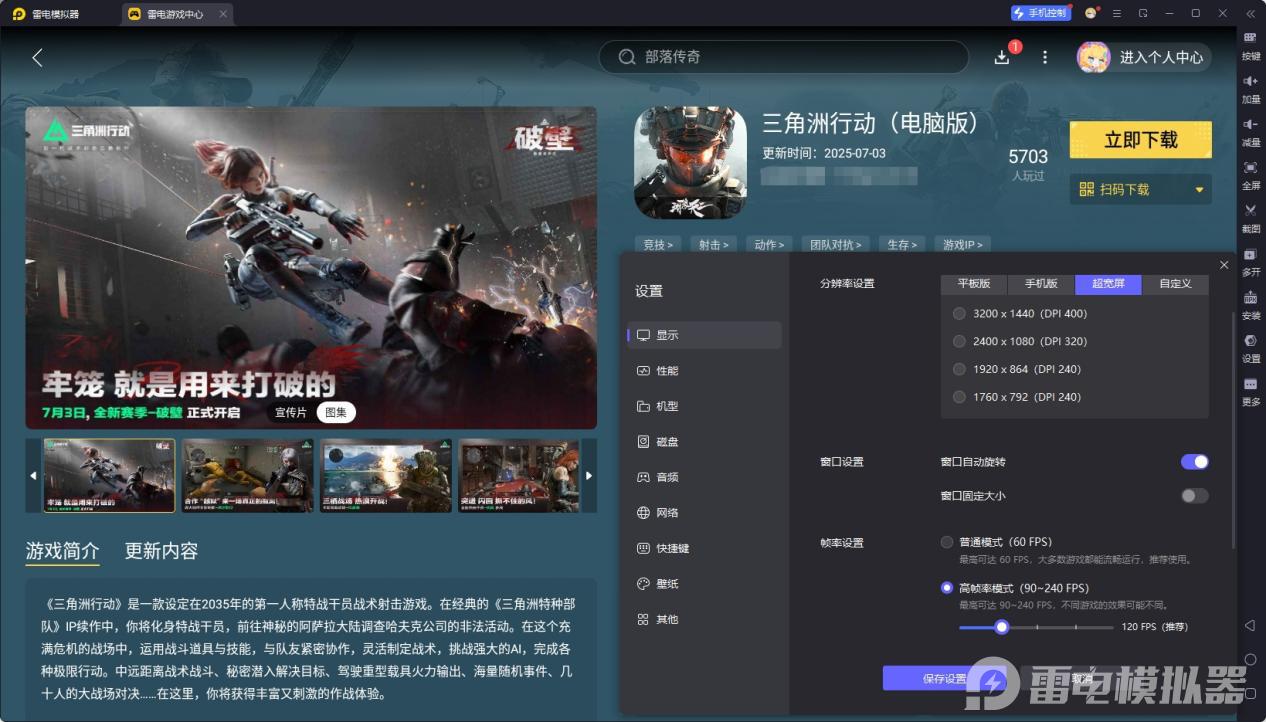This screenshot has height=722, width=1266.
Task: Open 磁盘 settings section
Action: click(x=705, y=442)
